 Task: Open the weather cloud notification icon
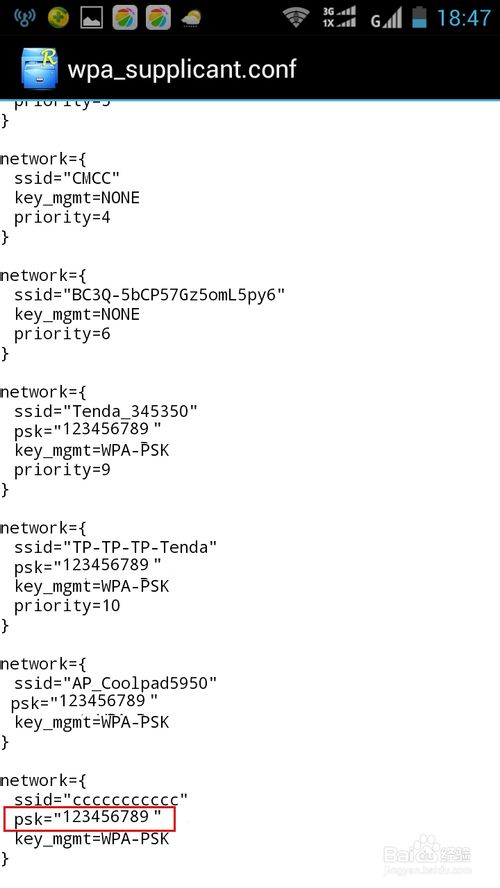click(191, 19)
